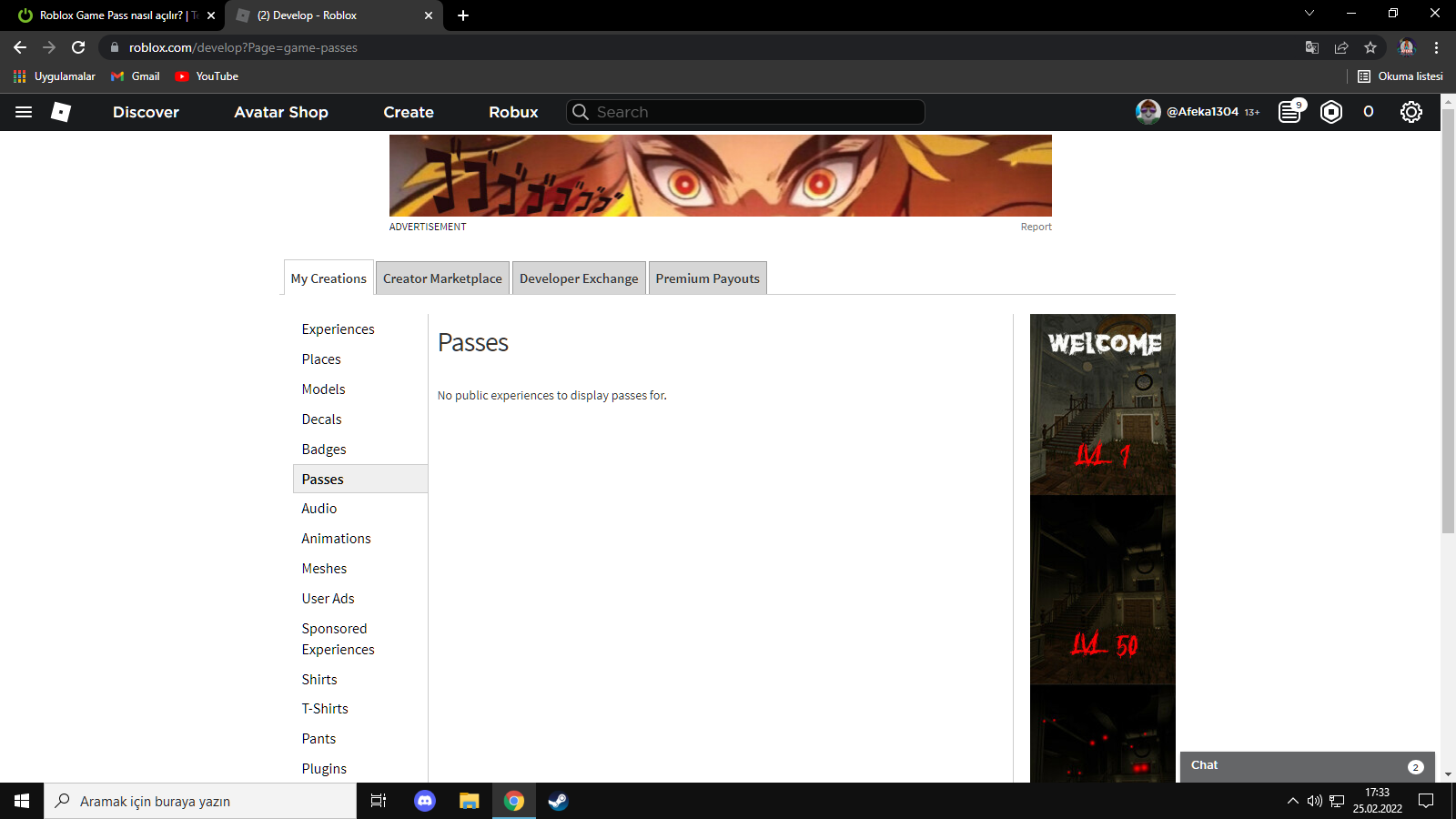This screenshot has width=1456, height=819.
Task: Open the Okuma listesi reading list
Action: pos(1400,76)
